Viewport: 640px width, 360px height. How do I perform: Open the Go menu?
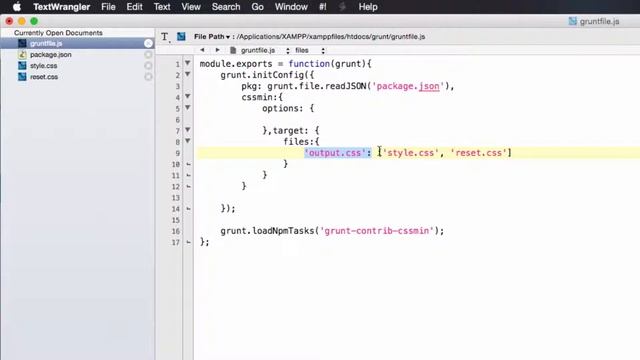[x=257, y=7]
